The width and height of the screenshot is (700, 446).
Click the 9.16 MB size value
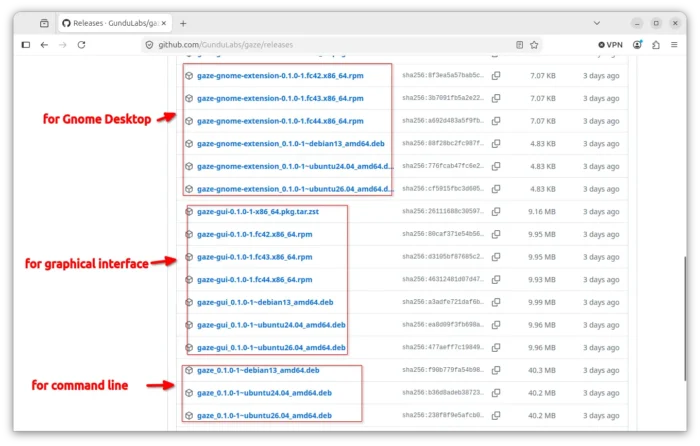(542, 212)
